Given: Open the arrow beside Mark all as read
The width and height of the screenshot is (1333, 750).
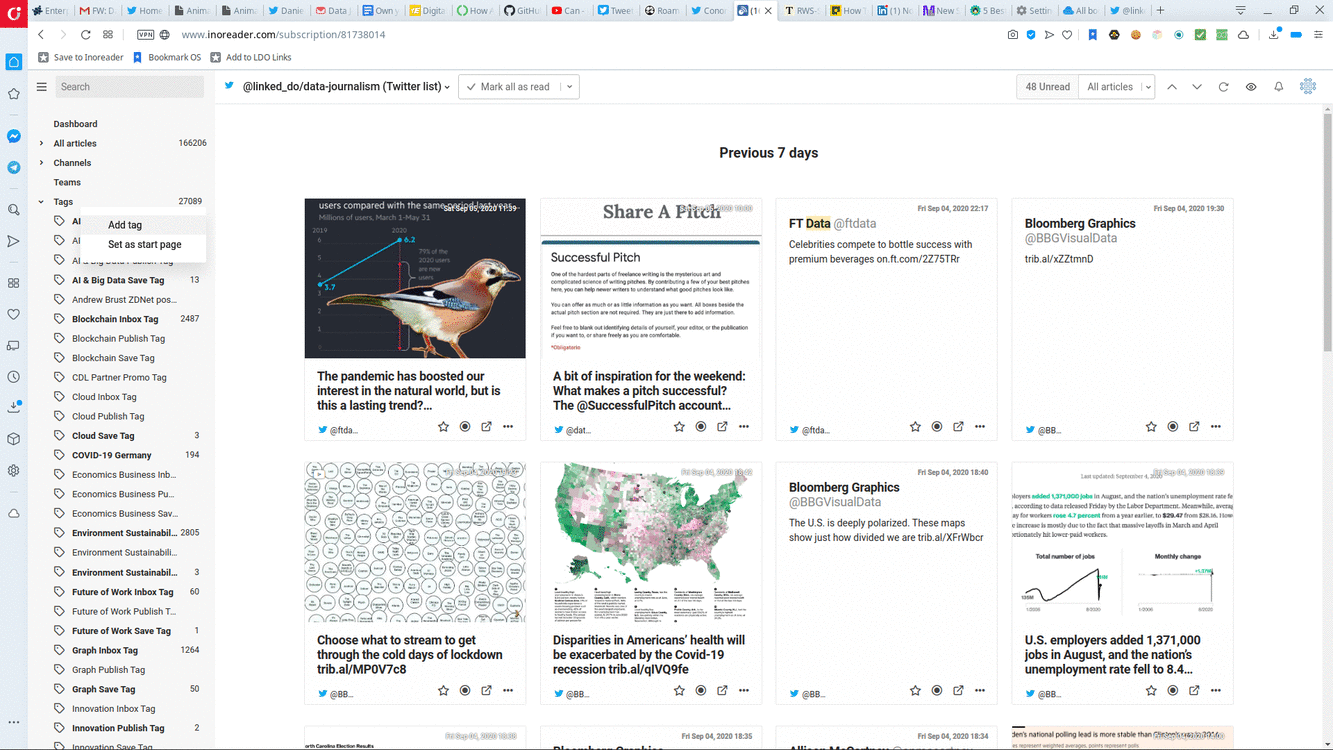Looking at the screenshot, I should coord(570,87).
